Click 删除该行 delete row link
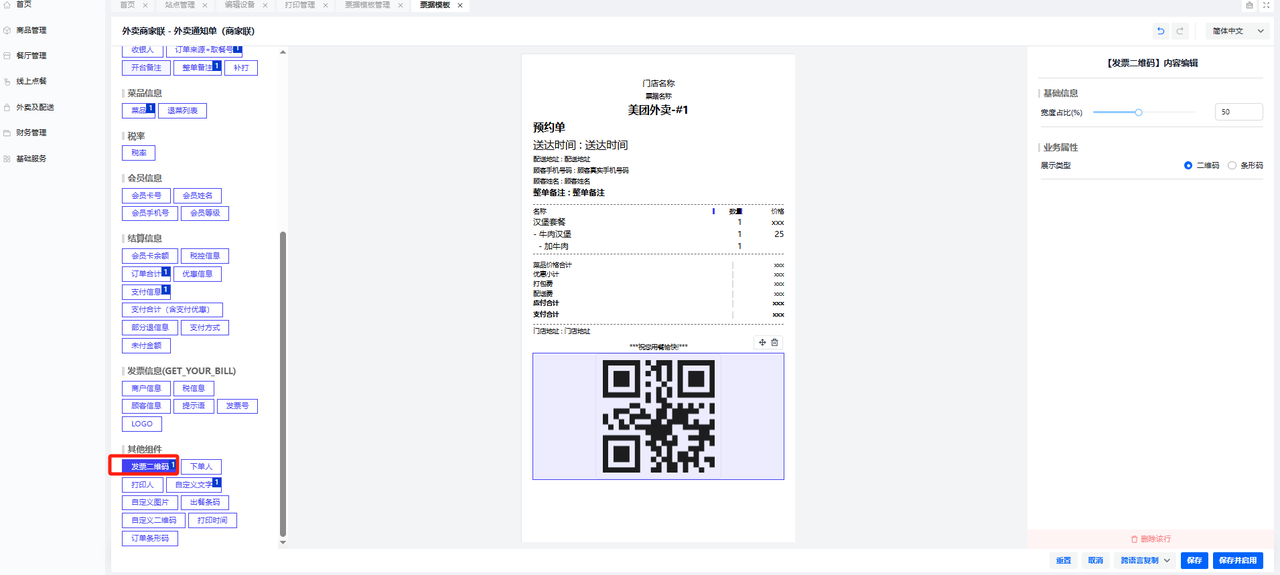Viewport: 1280px width, 575px height. [x=1151, y=538]
